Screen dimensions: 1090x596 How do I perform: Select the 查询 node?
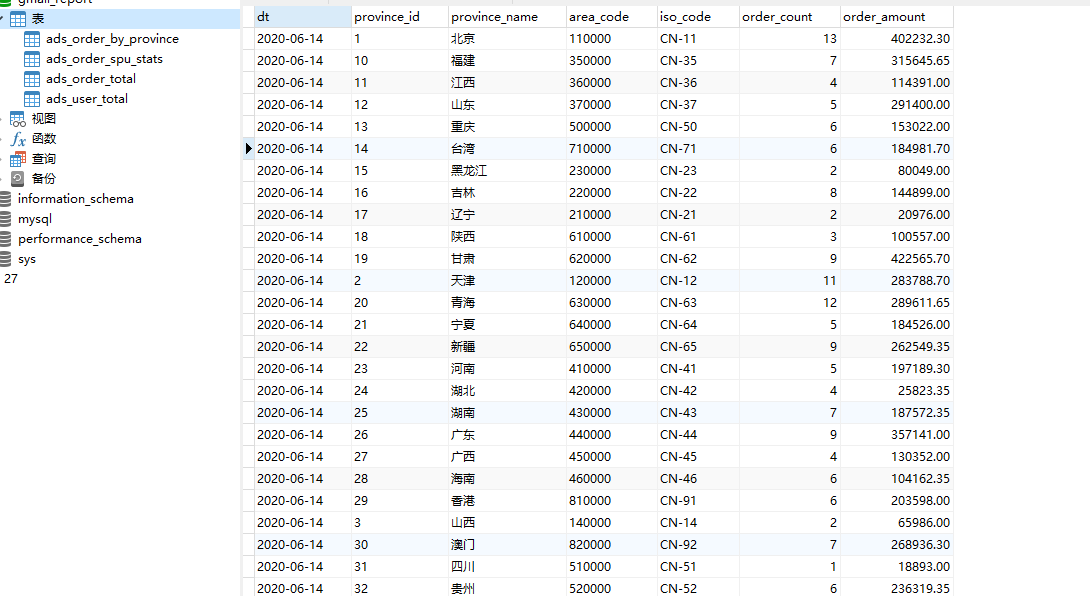pyautogui.click(x=44, y=159)
